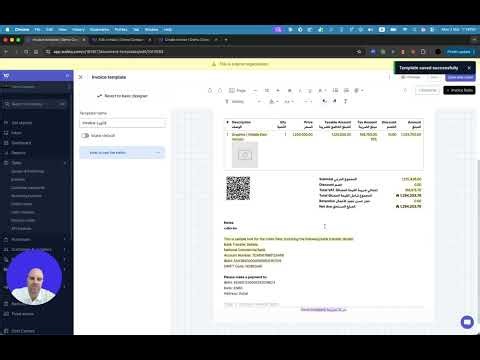Open the Help menu

point(168,30)
